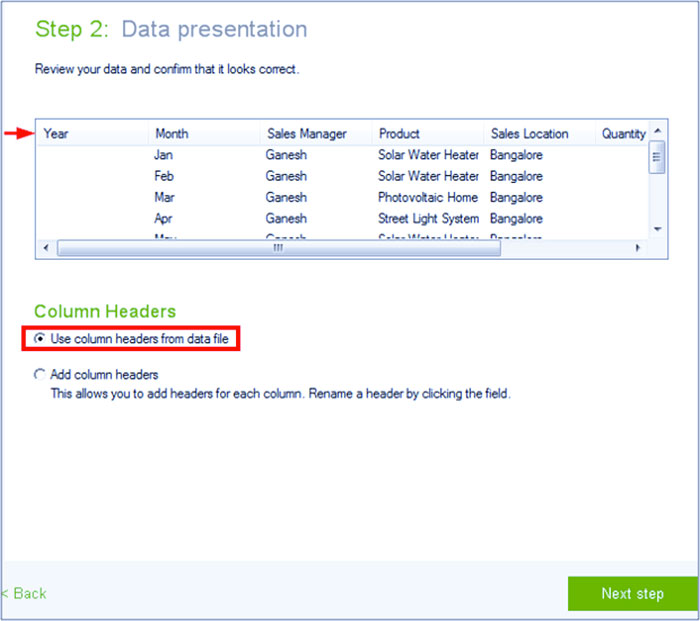700x621 pixels.
Task: Click the table's scroll up arrow
Action: [657, 131]
